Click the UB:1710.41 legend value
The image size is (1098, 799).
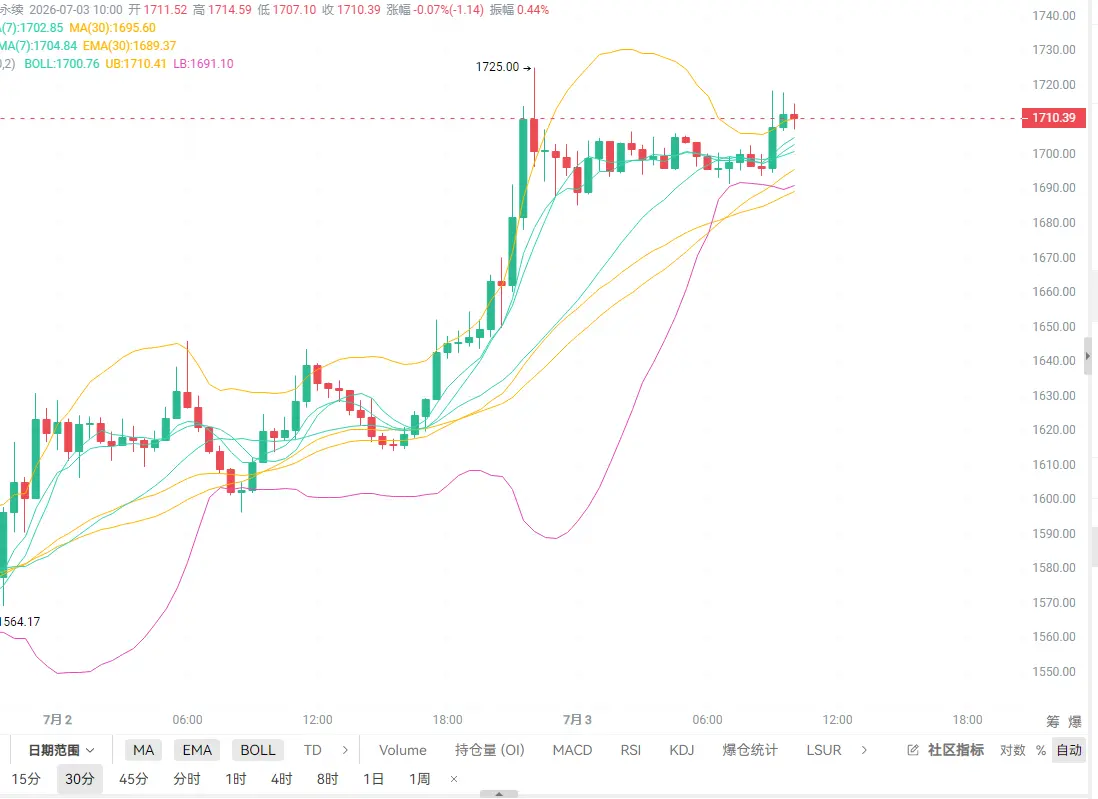tap(136, 64)
